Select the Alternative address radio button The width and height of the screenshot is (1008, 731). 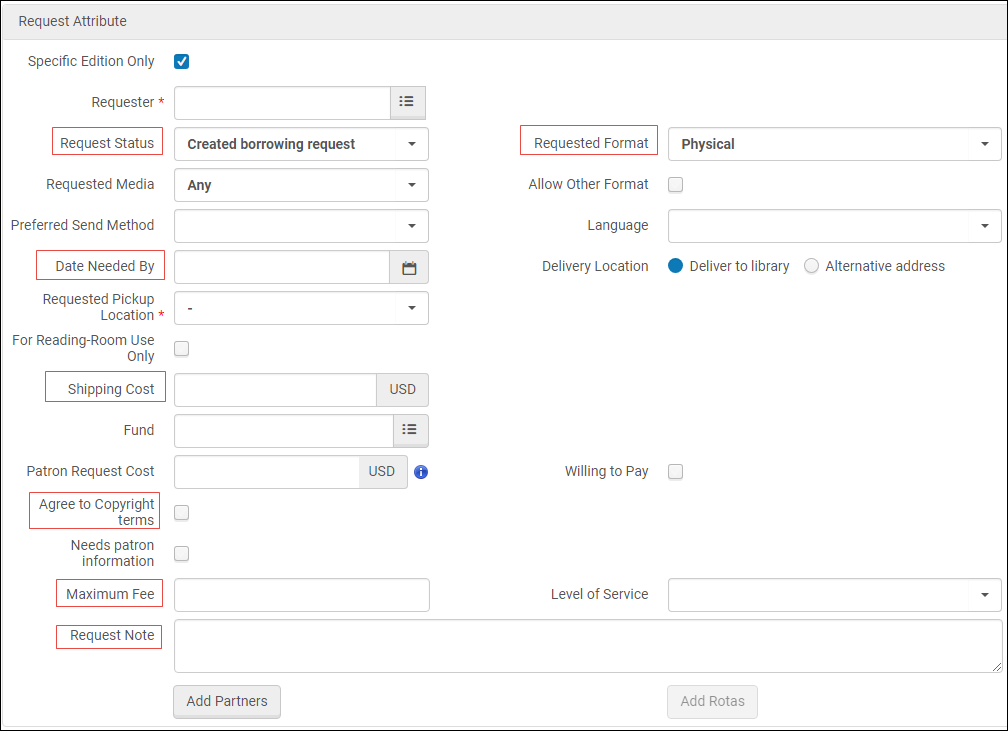click(811, 266)
